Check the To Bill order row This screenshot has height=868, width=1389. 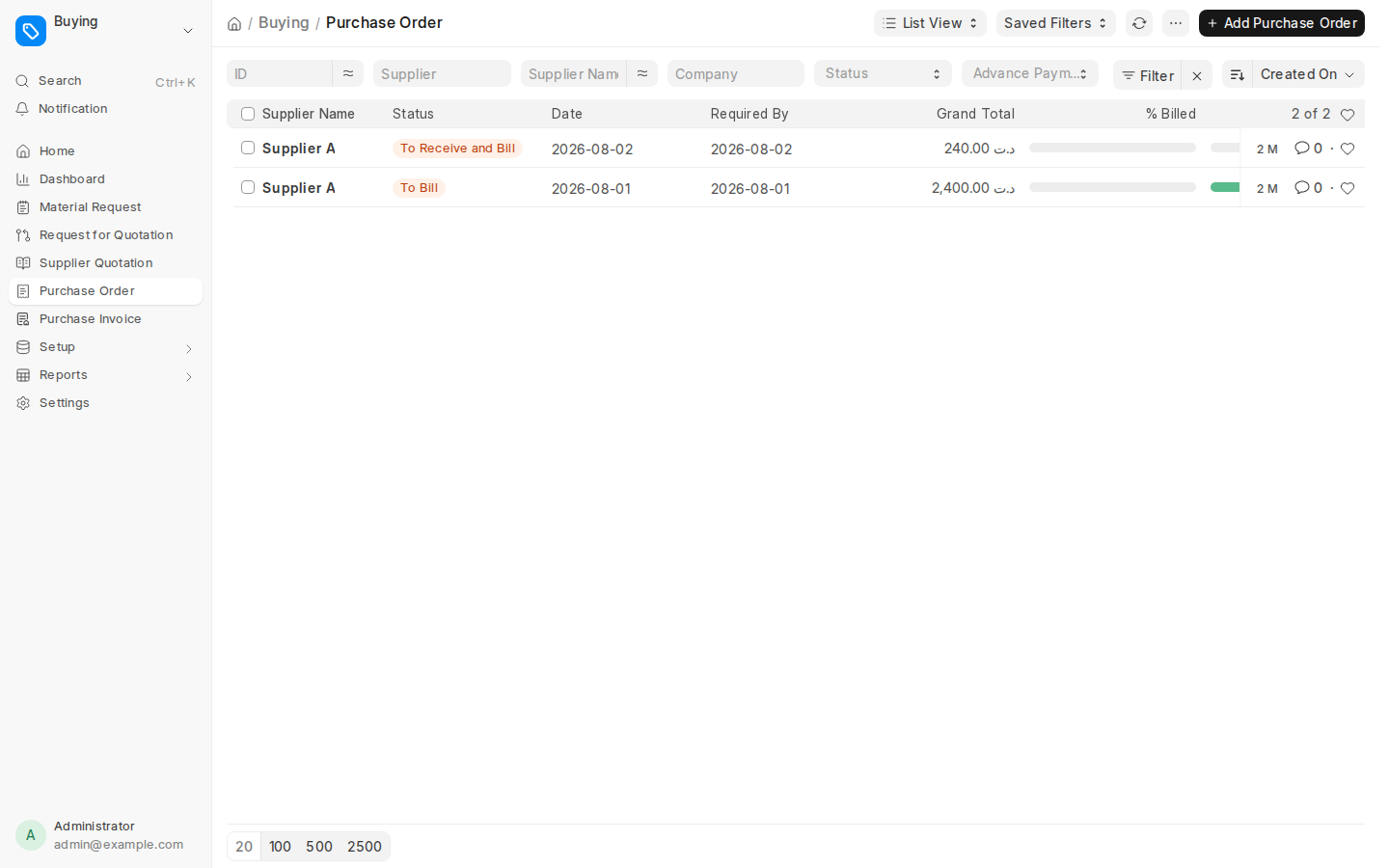click(248, 187)
